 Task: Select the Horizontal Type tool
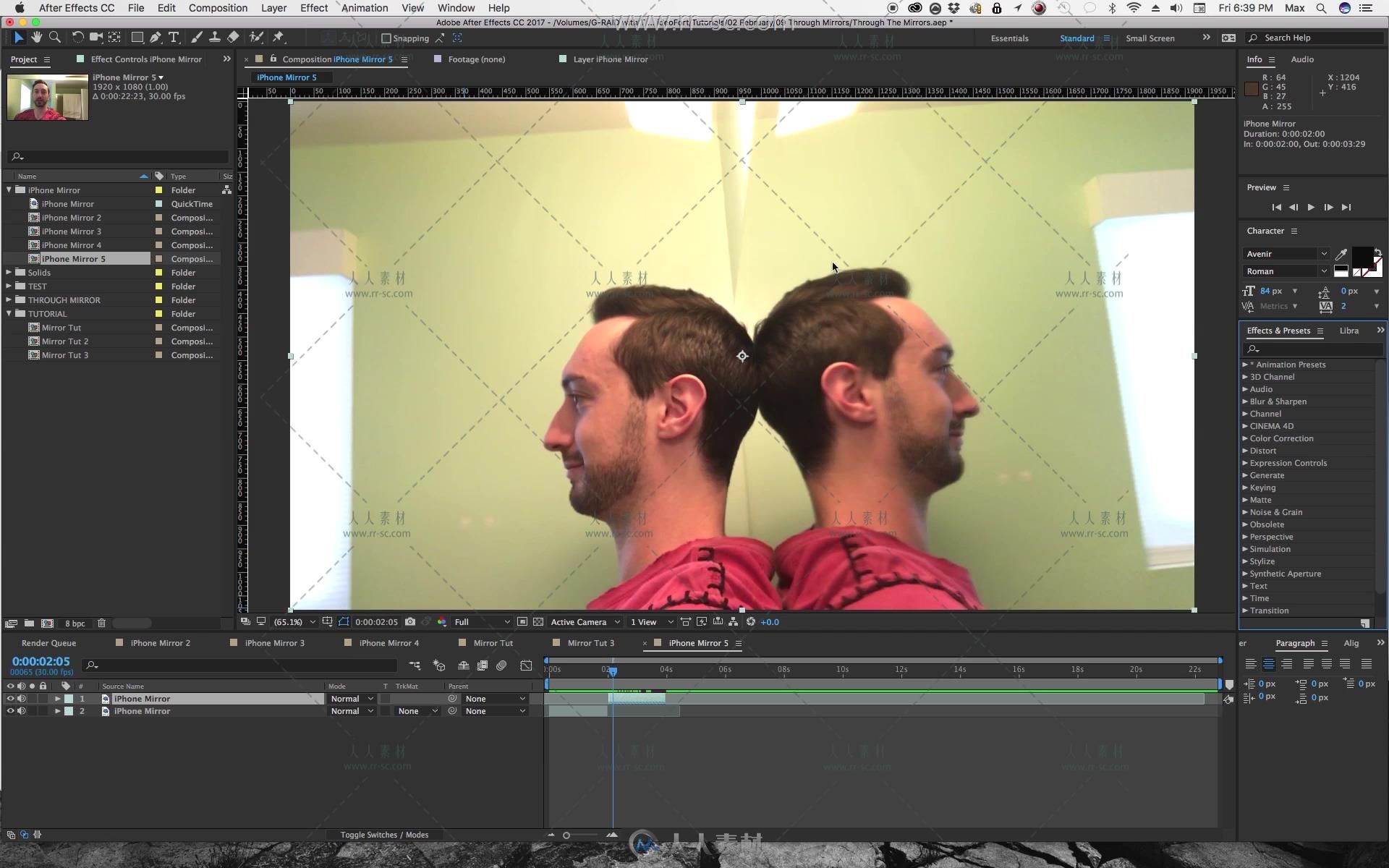(x=174, y=38)
